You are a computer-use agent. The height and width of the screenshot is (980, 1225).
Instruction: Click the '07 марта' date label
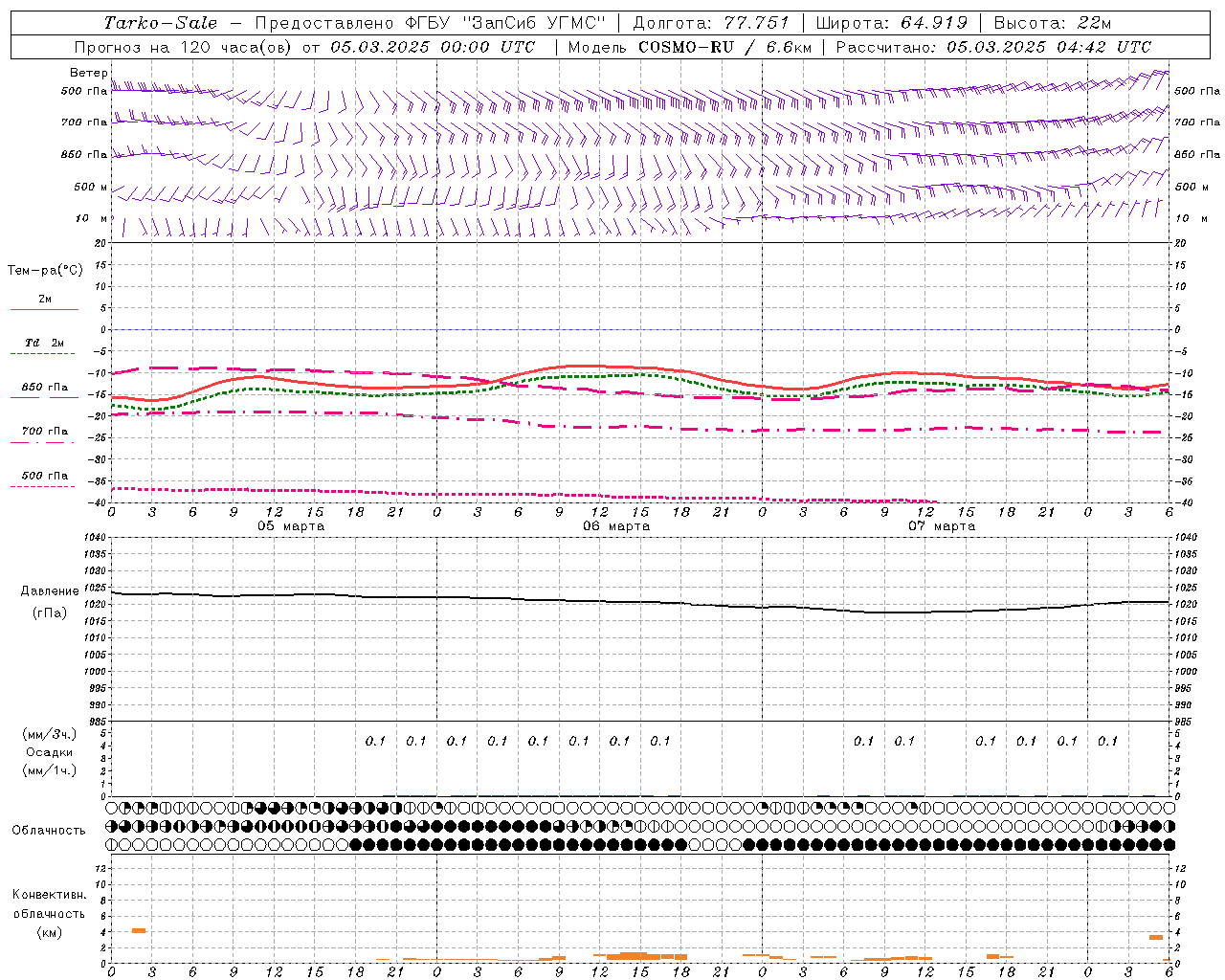[942, 526]
